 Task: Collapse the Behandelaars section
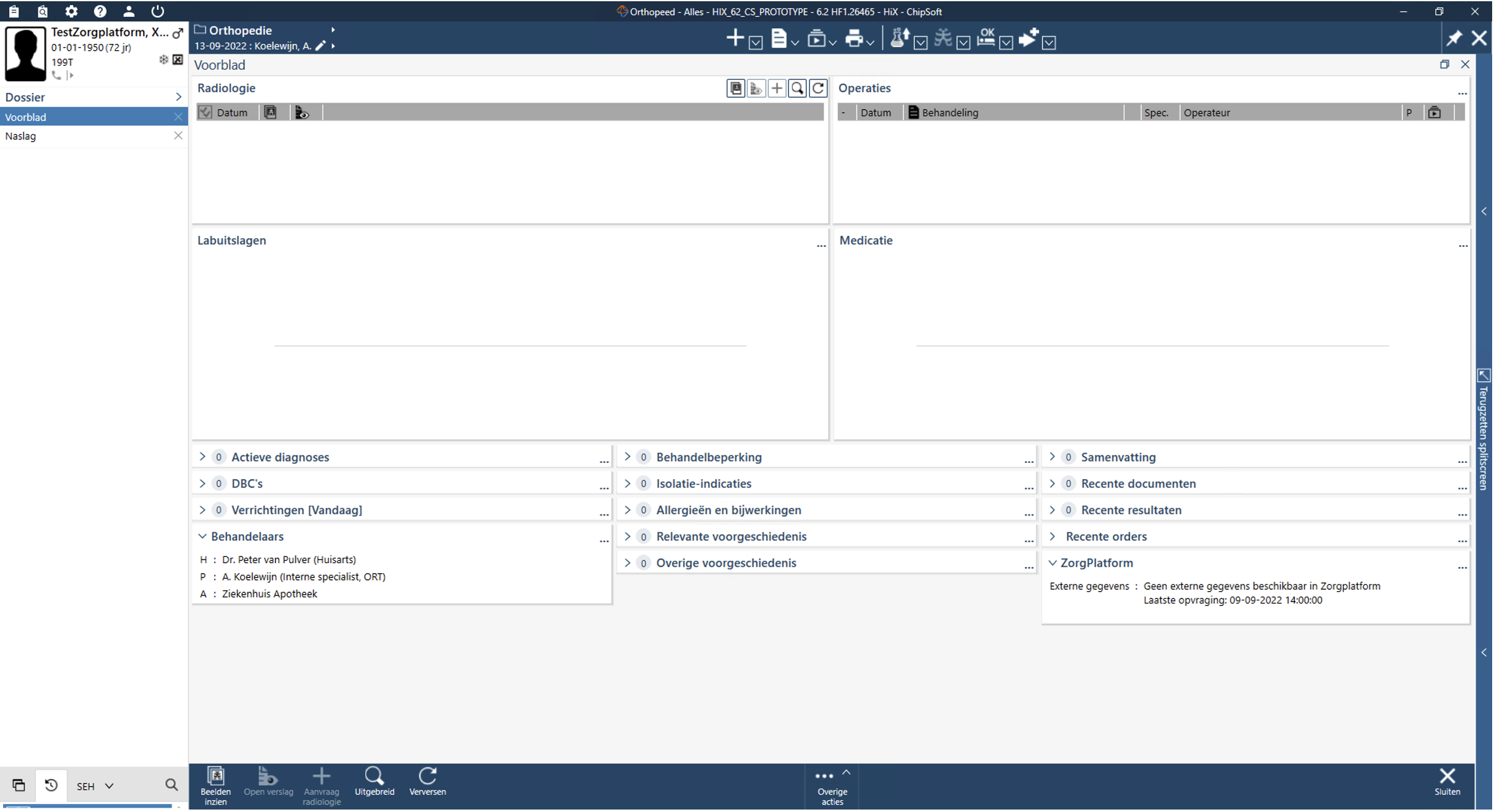pos(202,536)
